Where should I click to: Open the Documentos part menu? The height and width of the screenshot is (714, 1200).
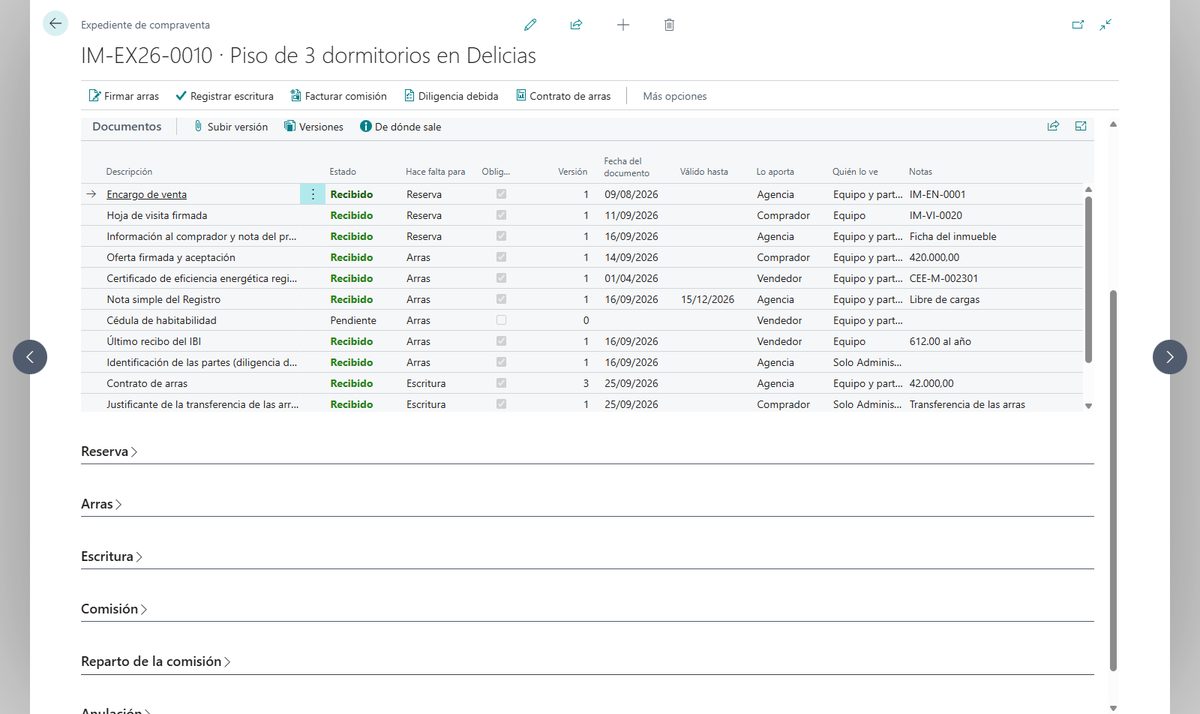coord(126,127)
